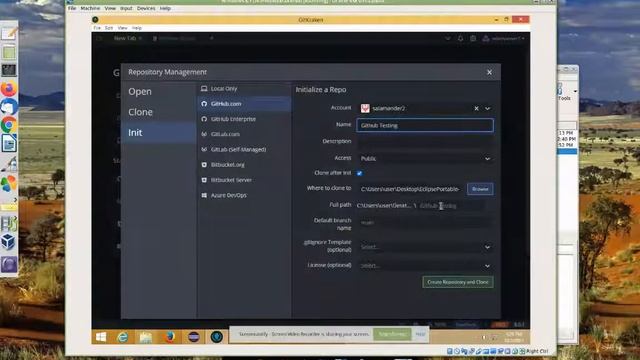Open Thunderbird in the host dock
640x360 pixels.
click(9, 107)
